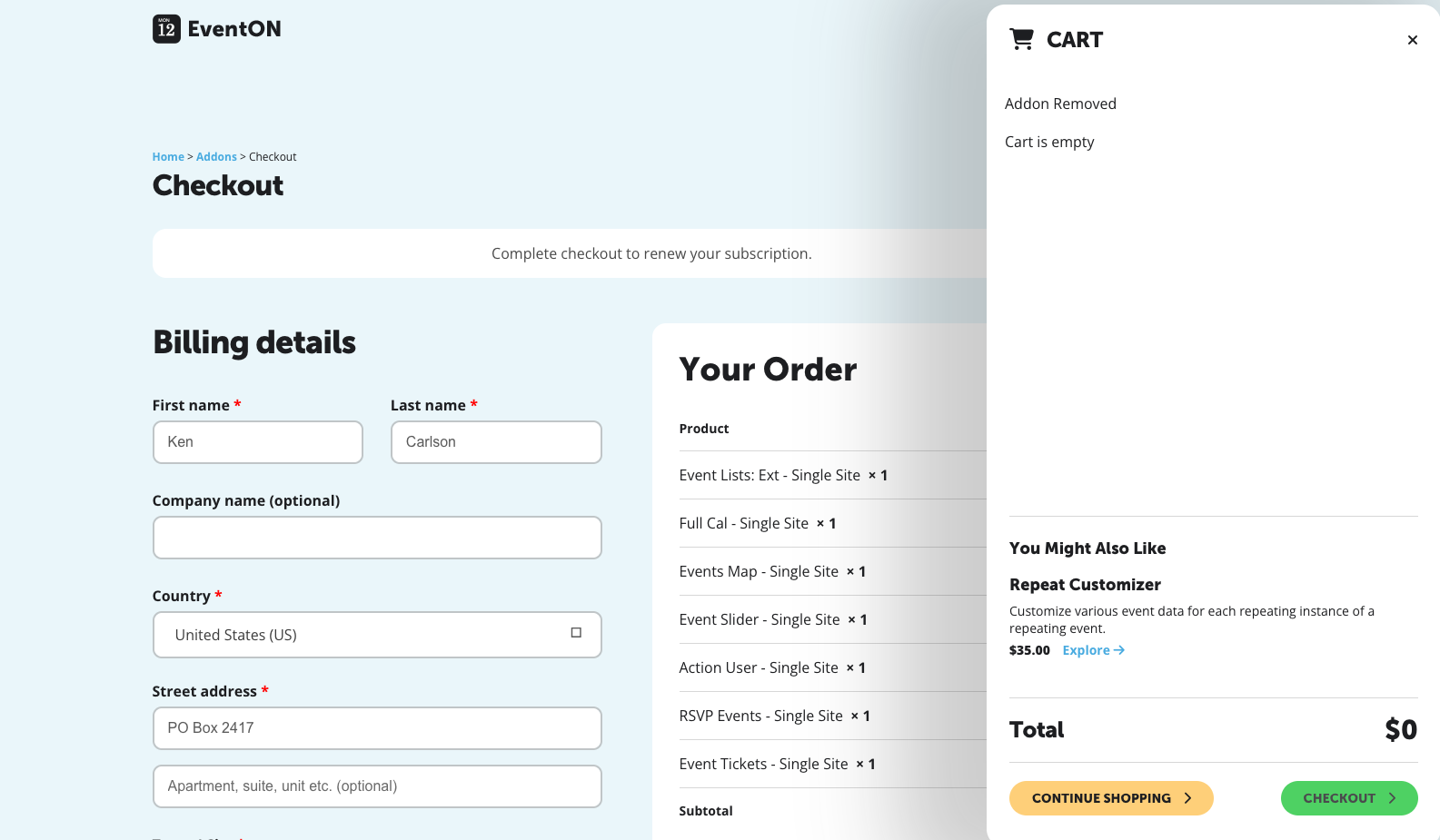Click the Last name field containing Carlson
1440x840 pixels.
[496, 442]
